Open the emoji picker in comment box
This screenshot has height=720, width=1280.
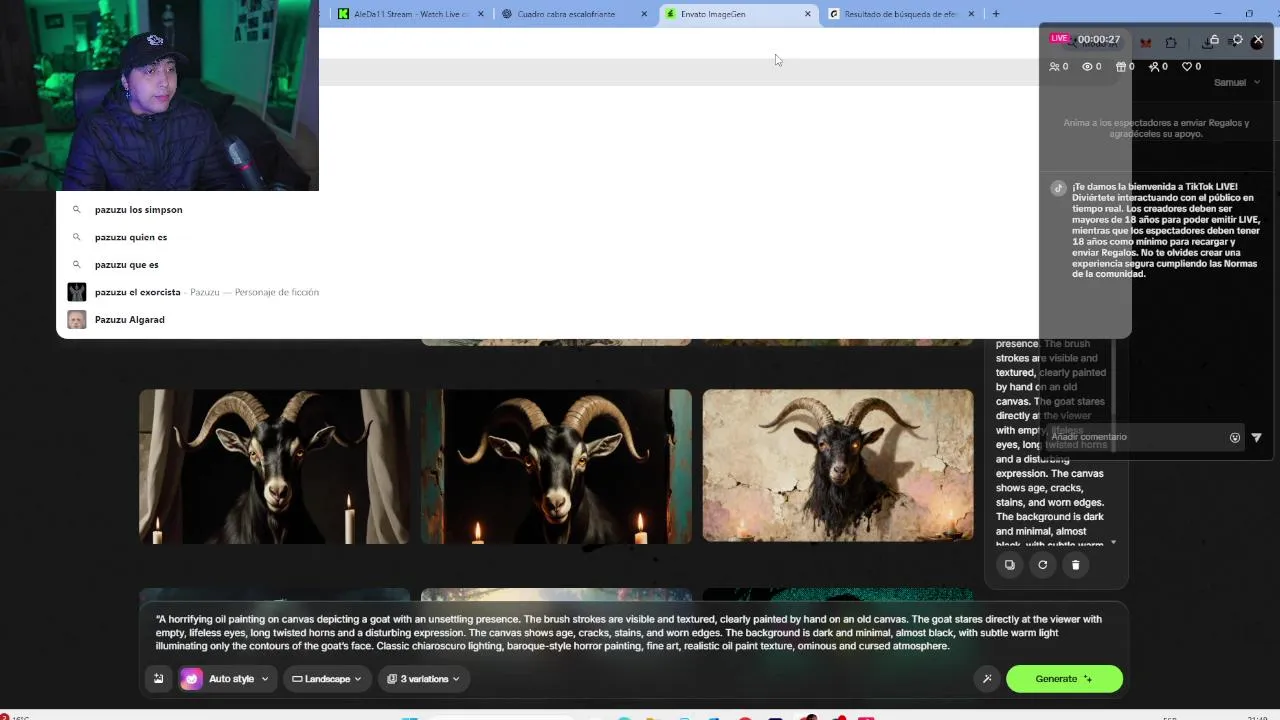(x=1235, y=438)
